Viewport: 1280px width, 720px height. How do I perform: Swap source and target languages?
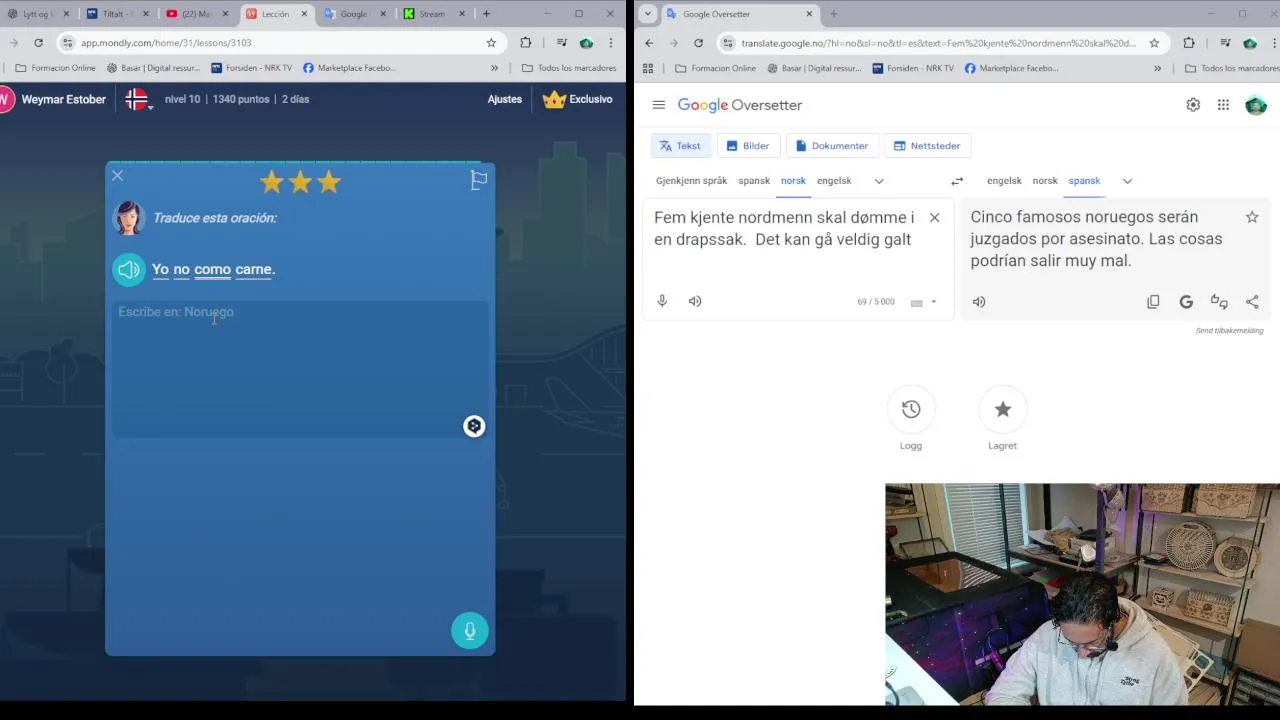click(957, 181)
